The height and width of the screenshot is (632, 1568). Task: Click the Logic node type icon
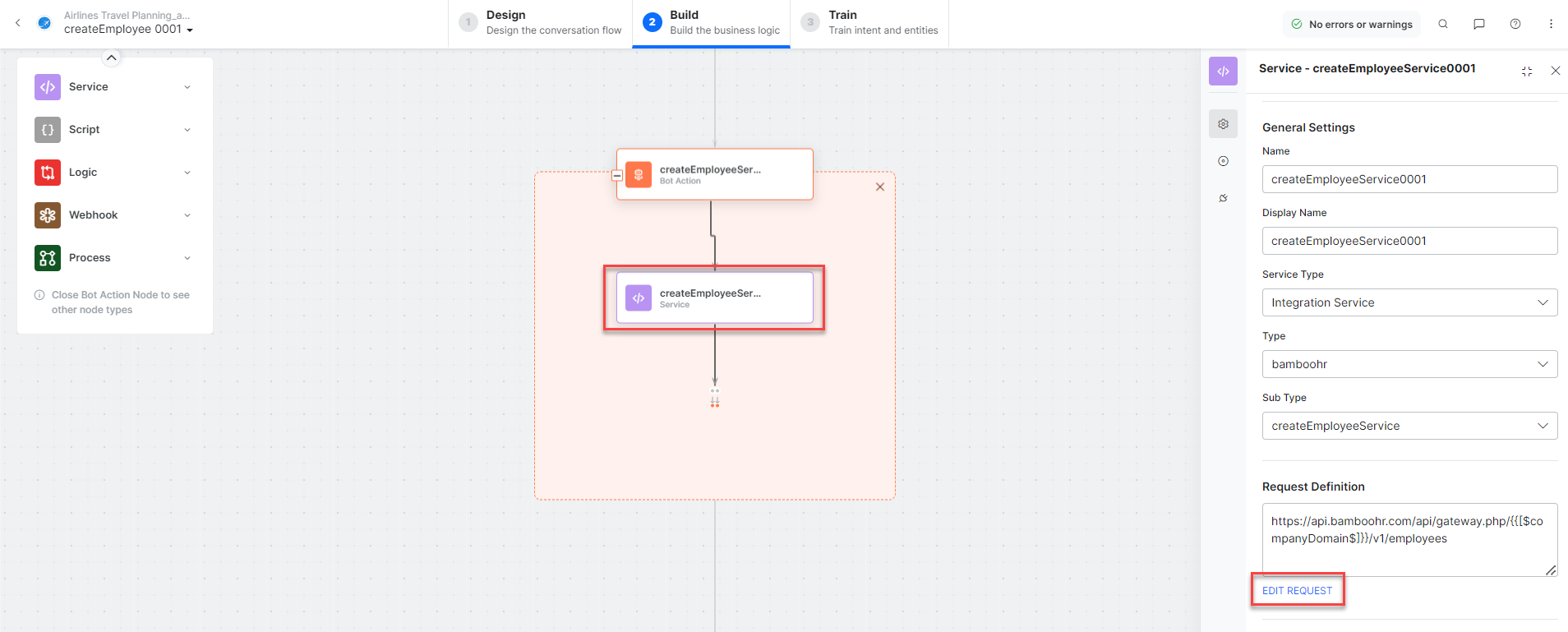pos(48,173)
